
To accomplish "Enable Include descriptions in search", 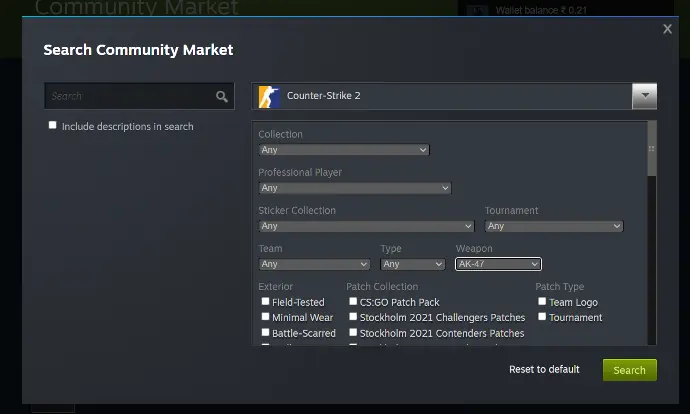I will pos(52,125).
